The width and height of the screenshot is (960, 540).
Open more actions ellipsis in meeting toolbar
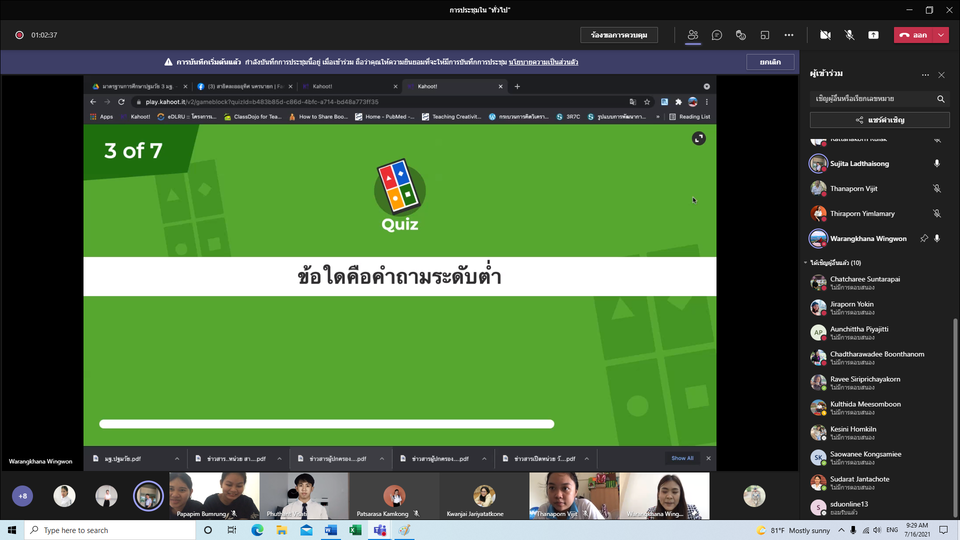click(x=789, y=35)
